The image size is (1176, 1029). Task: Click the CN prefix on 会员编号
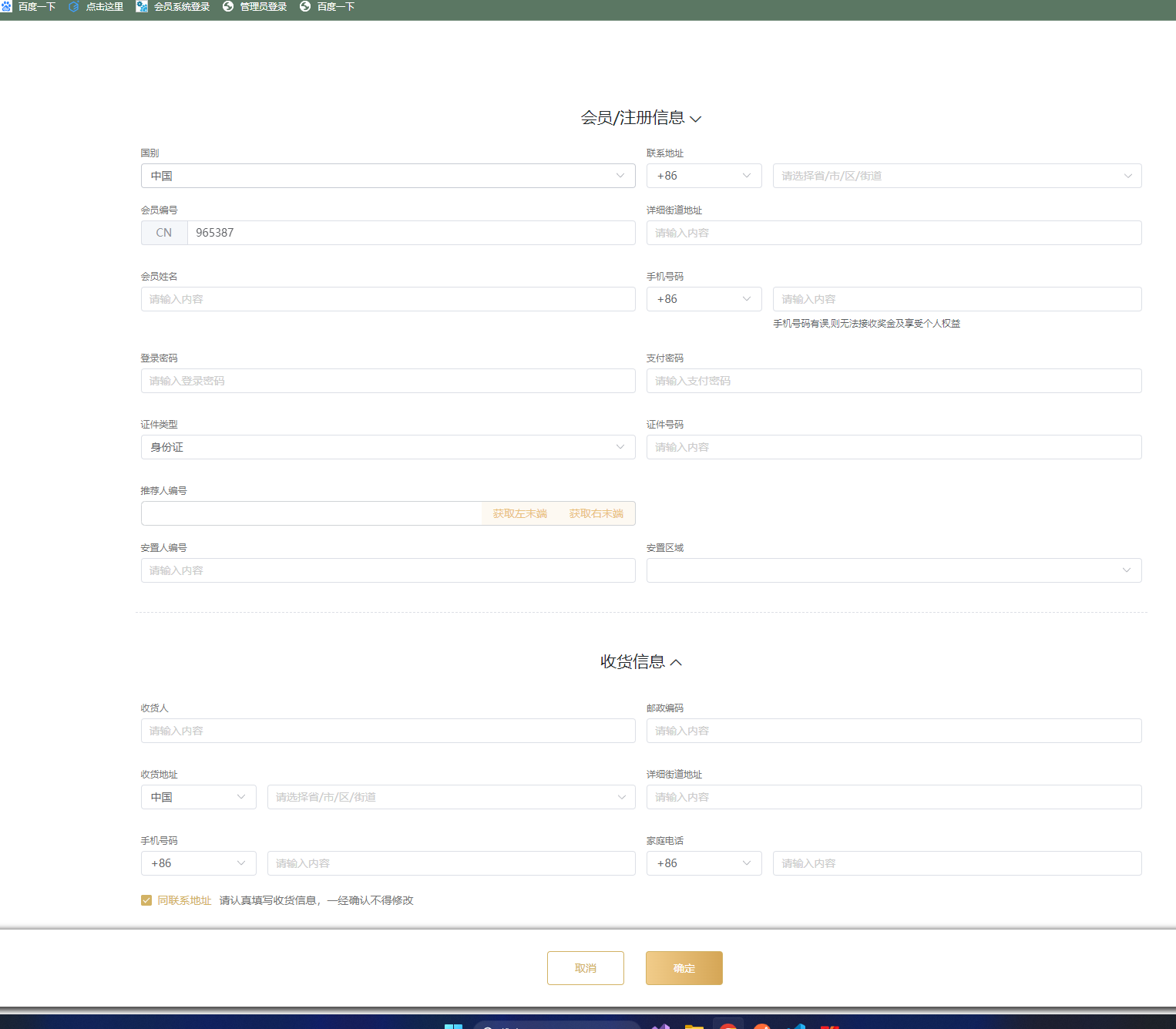coord(164,233)
